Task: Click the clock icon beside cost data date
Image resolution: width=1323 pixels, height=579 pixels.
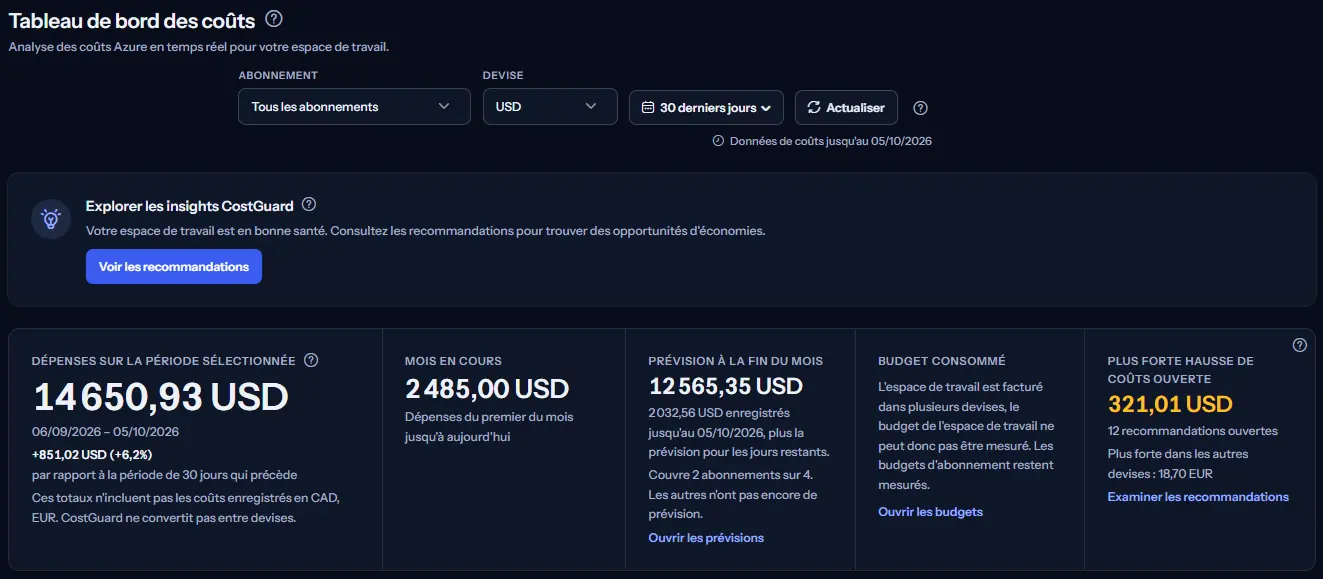Action: pos(718,141)
